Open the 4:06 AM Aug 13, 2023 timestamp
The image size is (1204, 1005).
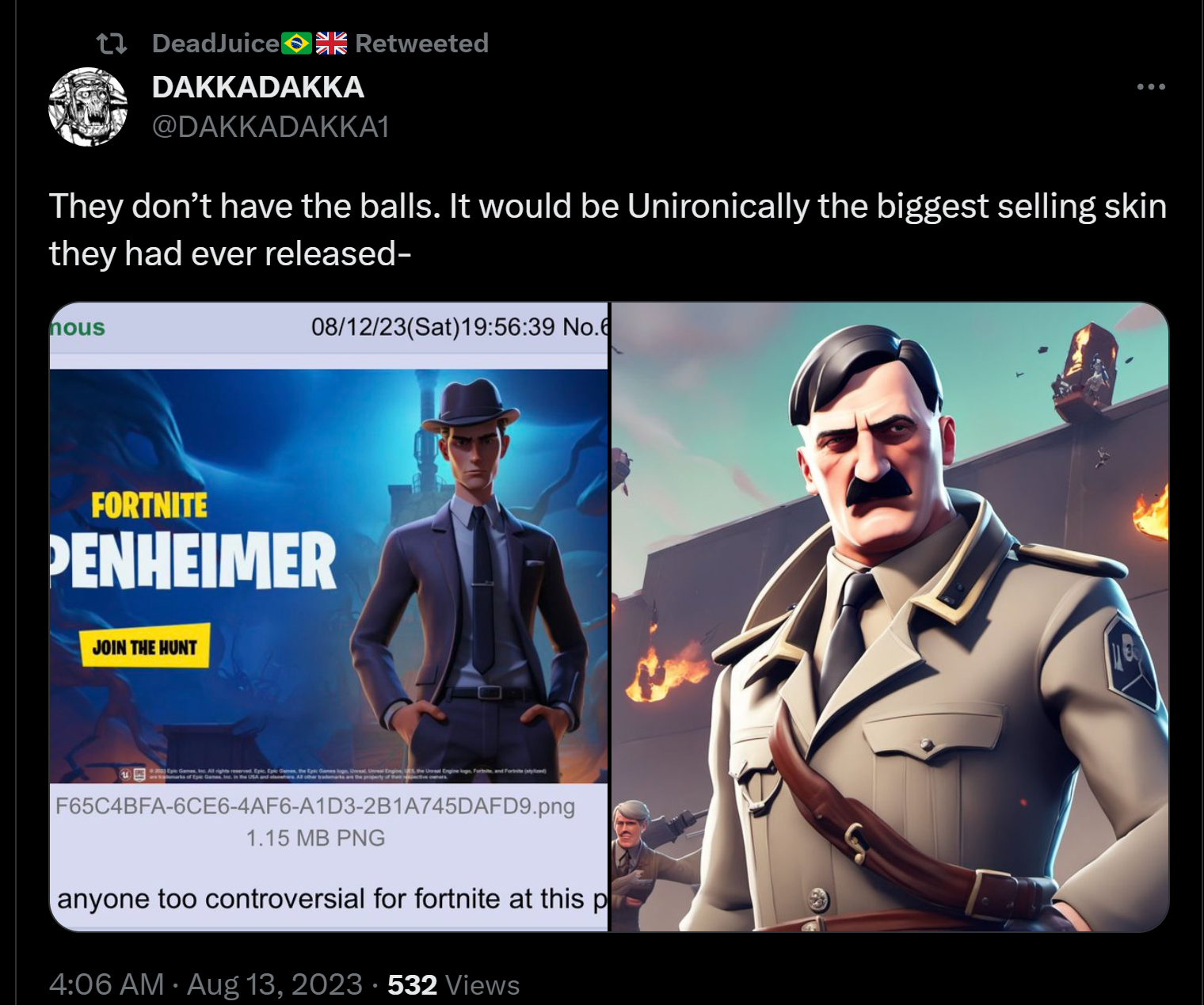click(206, 984)
